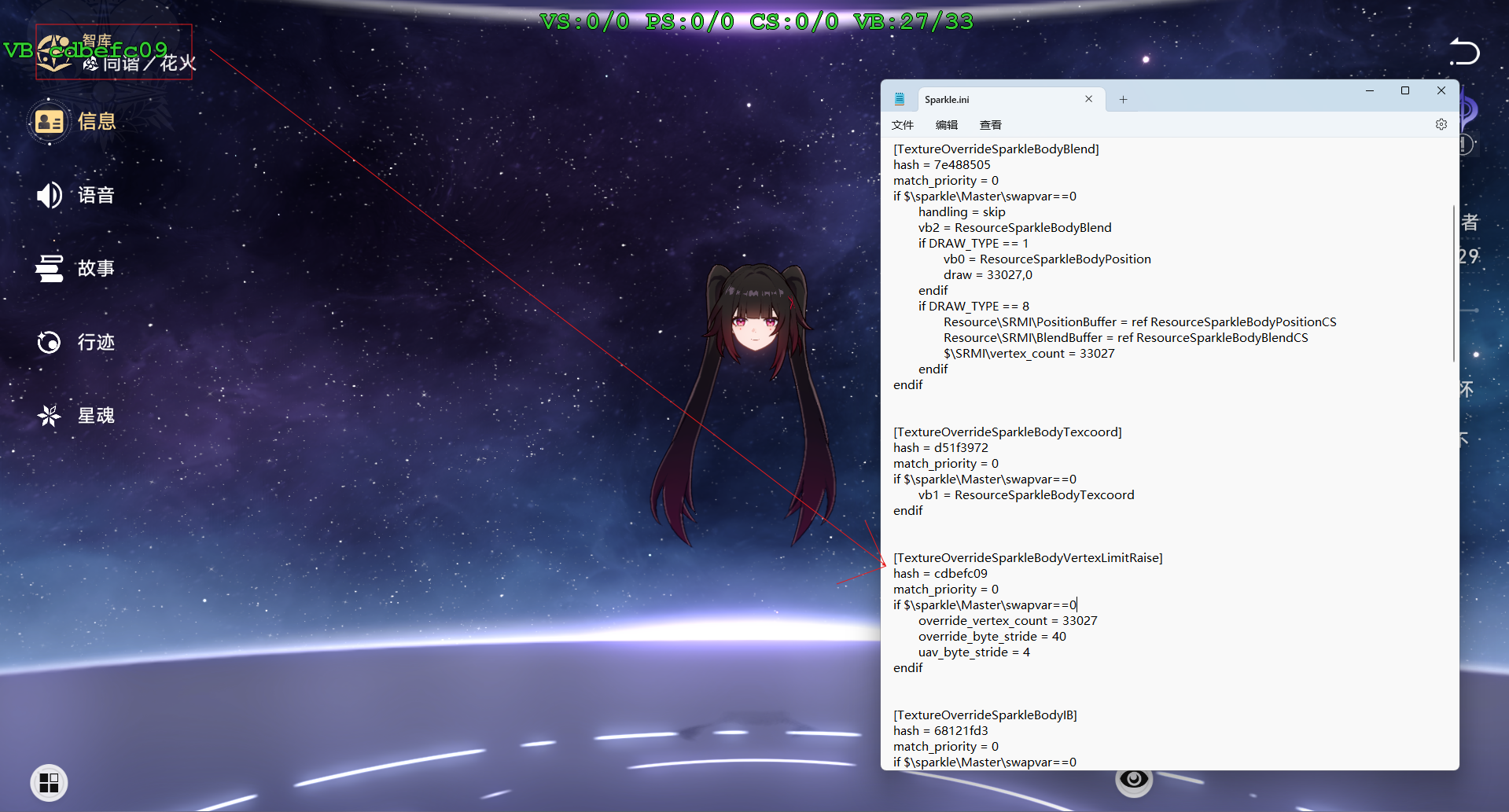Click the line hash = 7e488505

942,165
